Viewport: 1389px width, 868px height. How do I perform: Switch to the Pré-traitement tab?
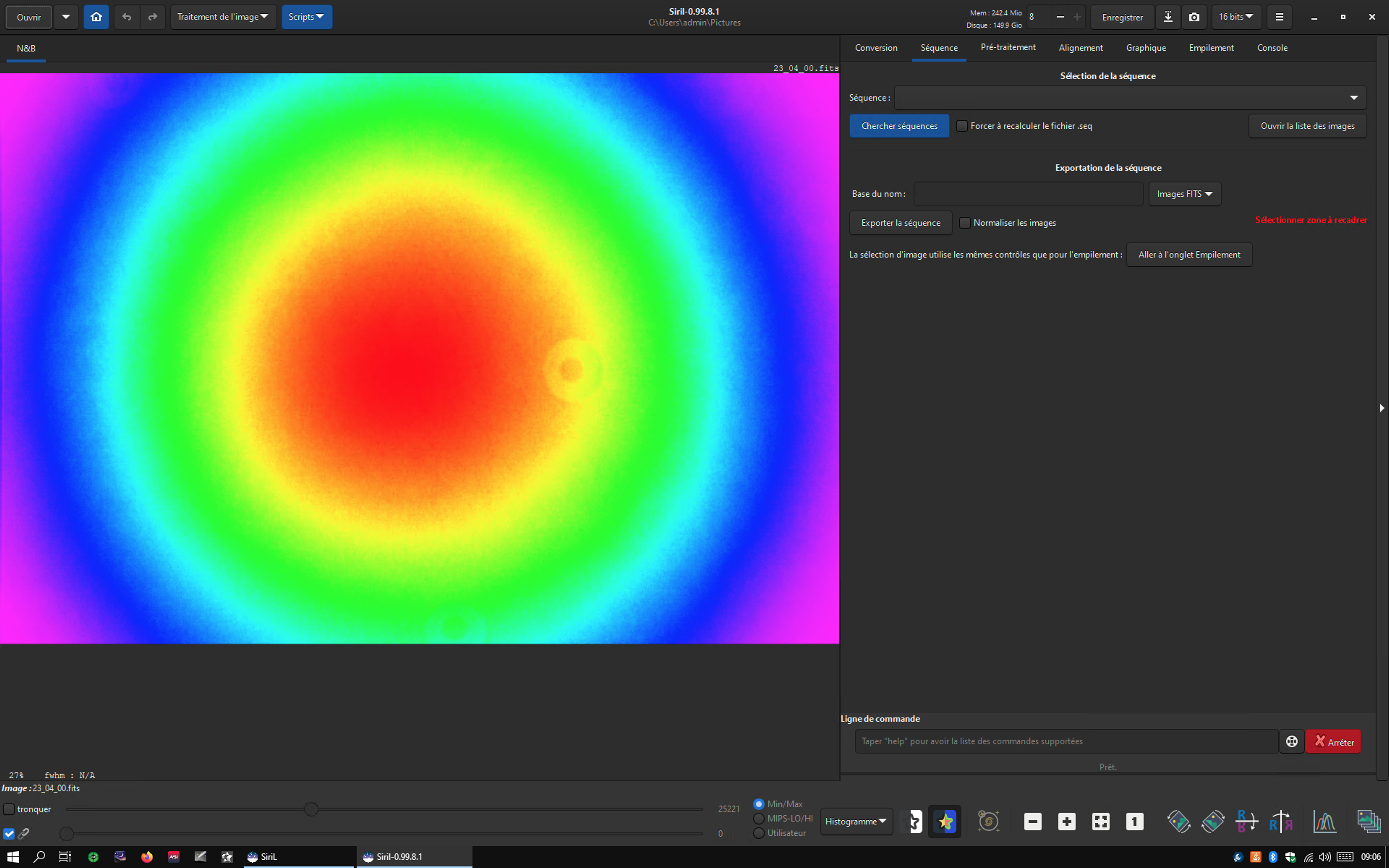click(x=1008, y=48)
